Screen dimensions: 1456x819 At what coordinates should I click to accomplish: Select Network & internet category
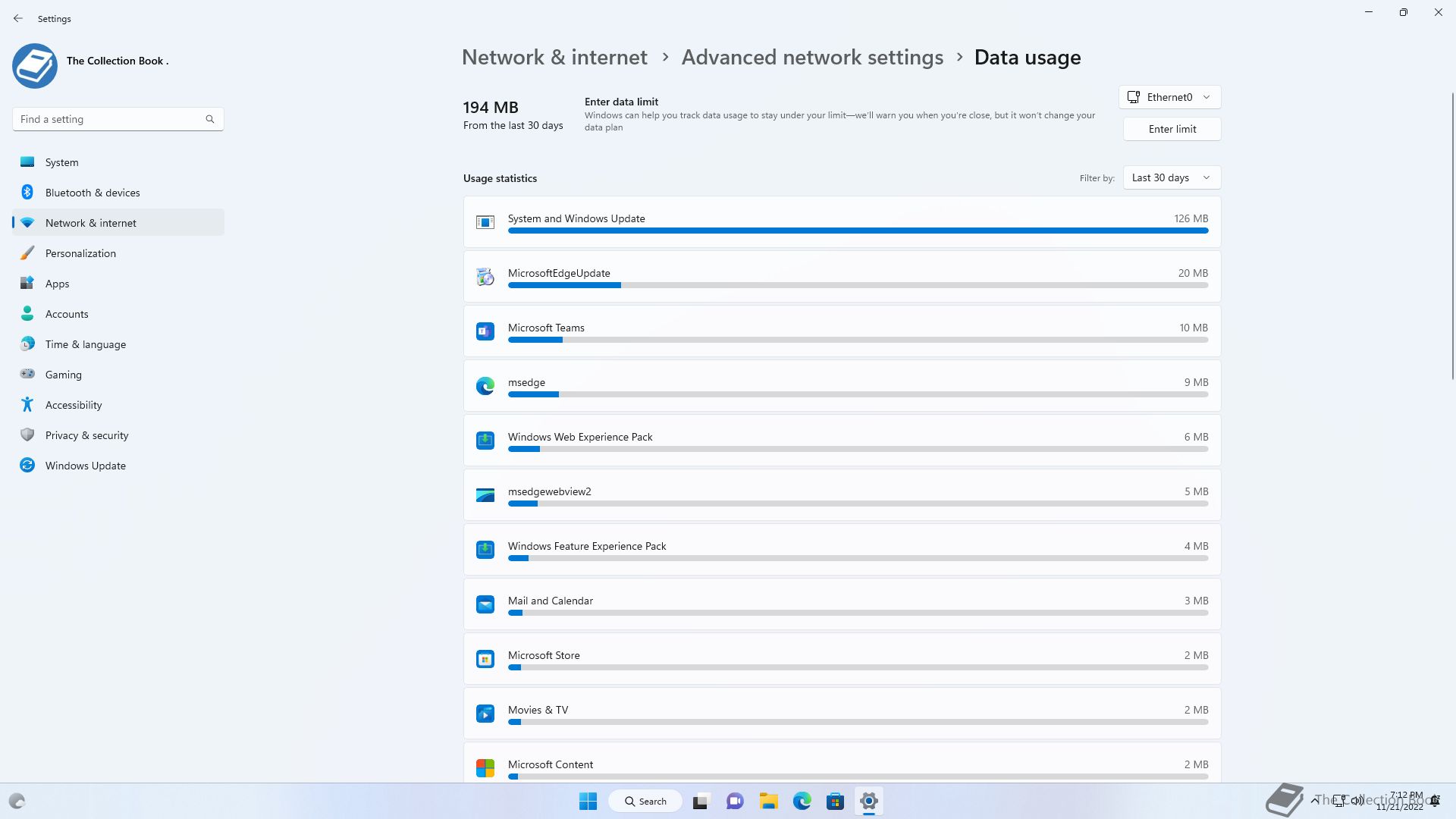pyautogui.click(x=118, y=223)
